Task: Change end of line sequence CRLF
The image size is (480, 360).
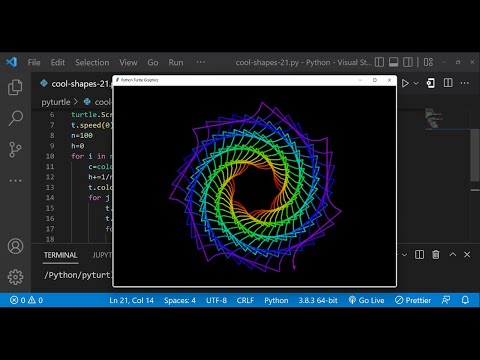Action: point(245,300)
